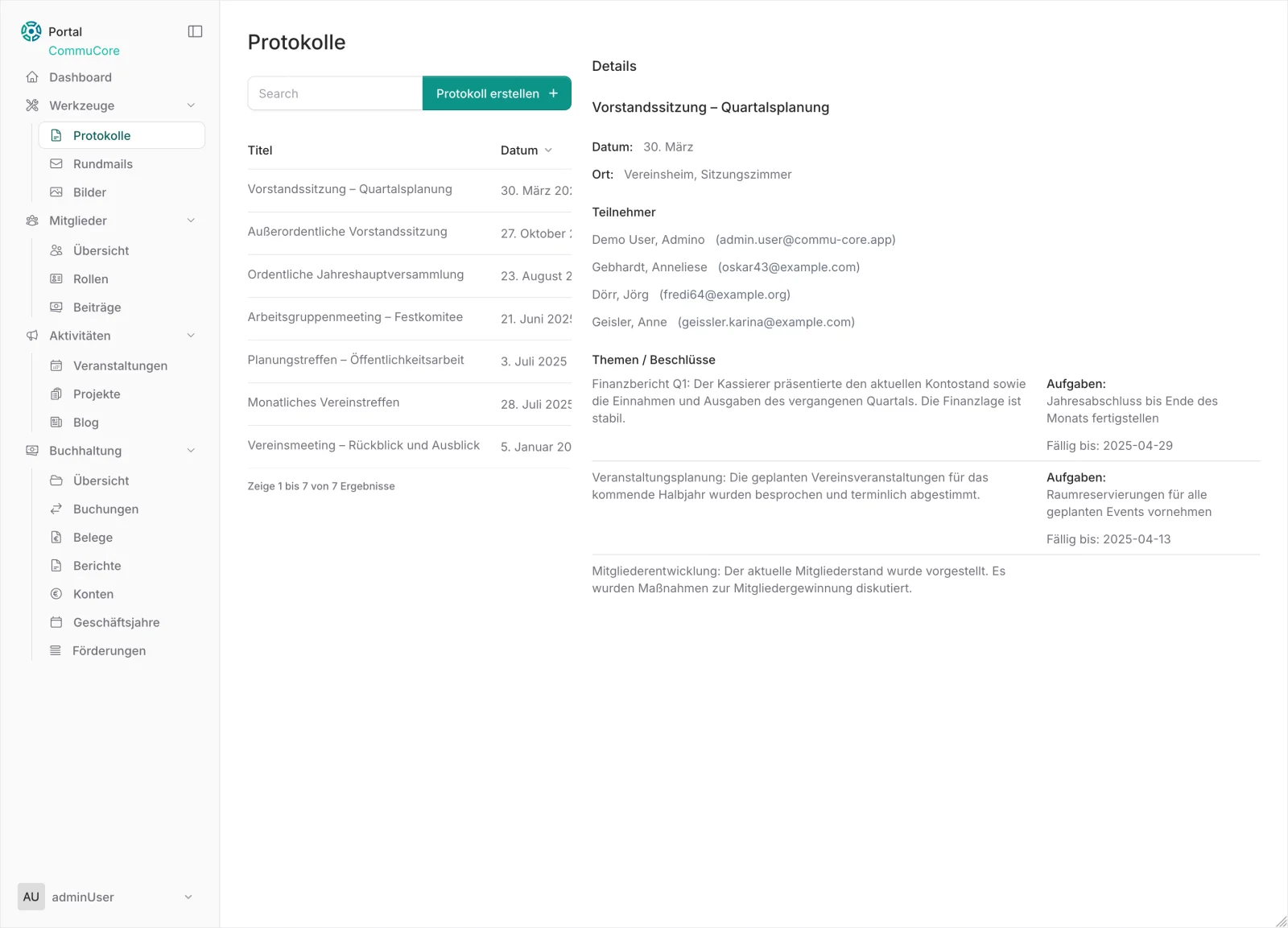Collapse the sidebar using the panel icon
Image resolution: width=1288 pixels, height=928 pixels.
point(195,31)
